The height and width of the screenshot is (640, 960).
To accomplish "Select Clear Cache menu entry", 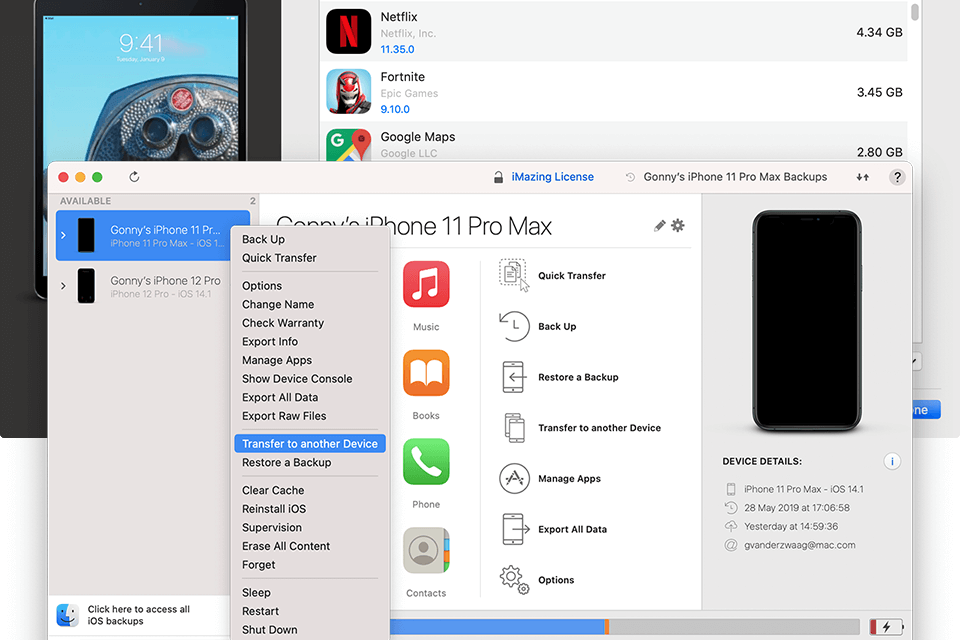I will click(273, 490).
